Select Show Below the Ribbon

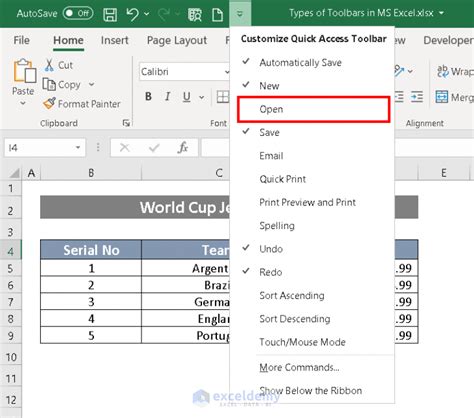point(310,390)
